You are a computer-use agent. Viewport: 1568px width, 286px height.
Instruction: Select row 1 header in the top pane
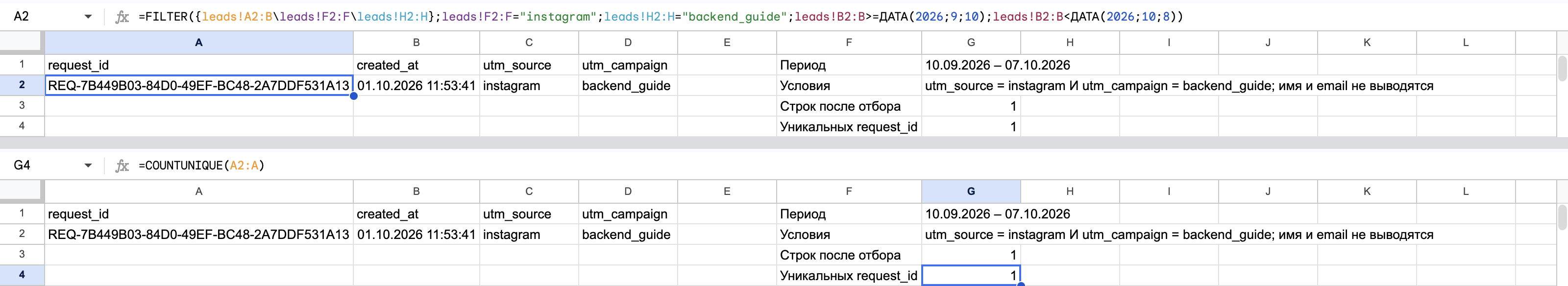(x=22, y=65)
